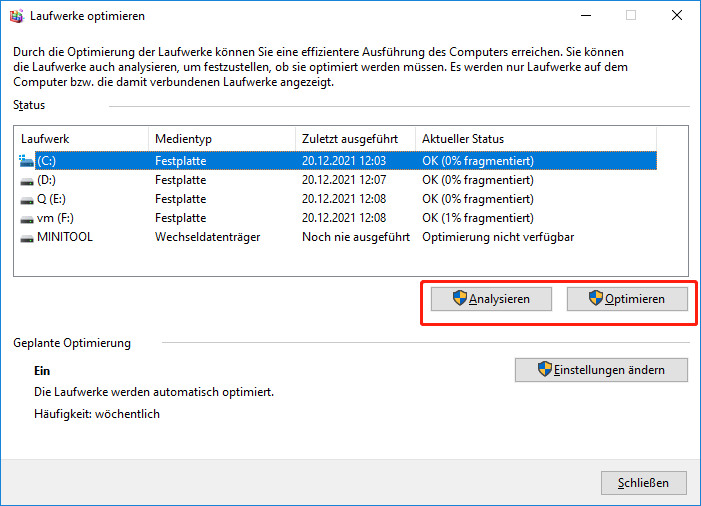Select Q (E:) row's Festplatte media type
Screen dimensions: 701x506
(x=180, y=199)
